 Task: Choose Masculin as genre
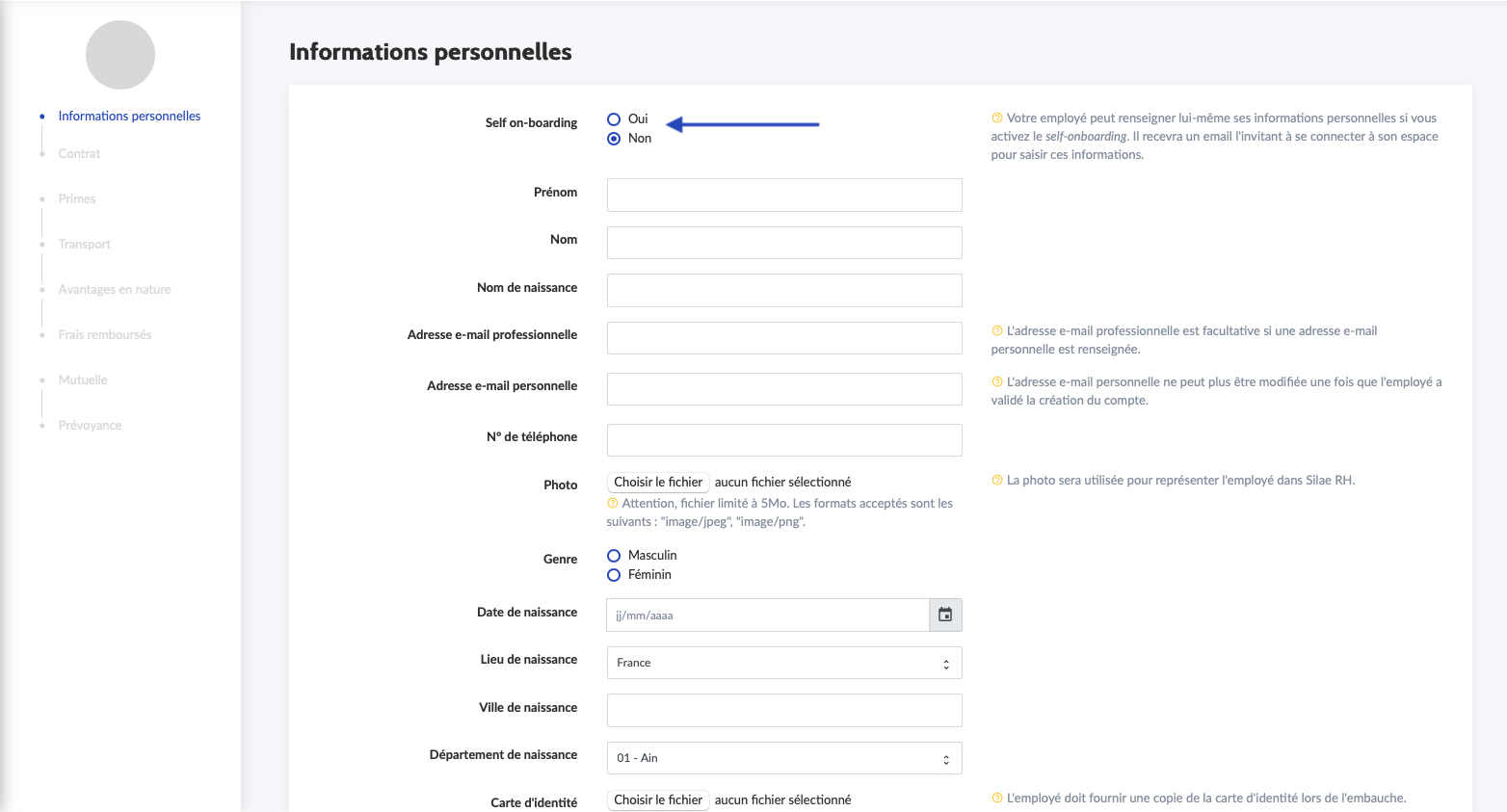[614, 556]
